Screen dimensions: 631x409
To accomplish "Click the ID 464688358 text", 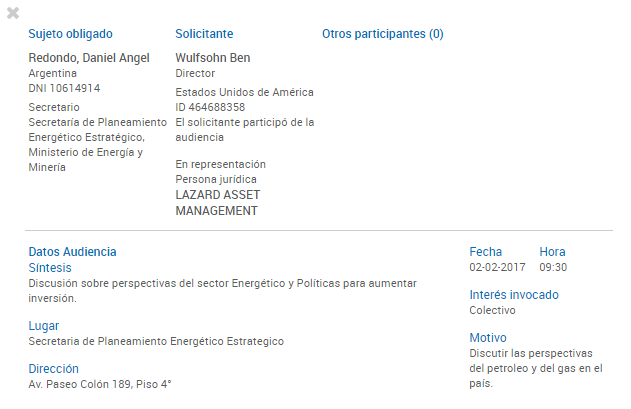I will click(x=210, y=107).
